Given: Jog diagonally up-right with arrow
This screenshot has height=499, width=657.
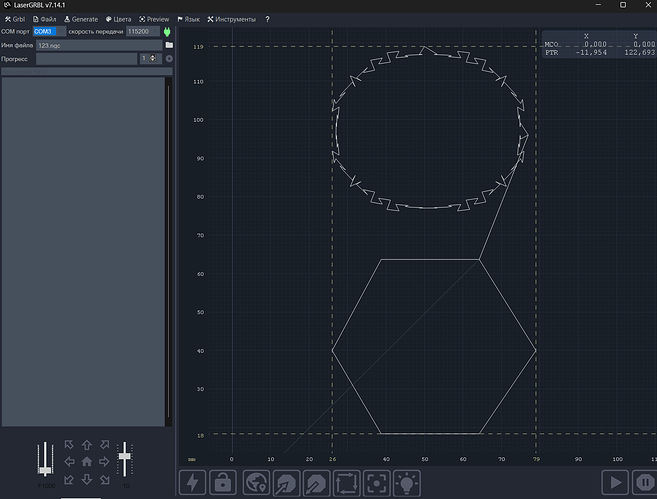Looking at the screenshot, I should (x=104, y=445).
